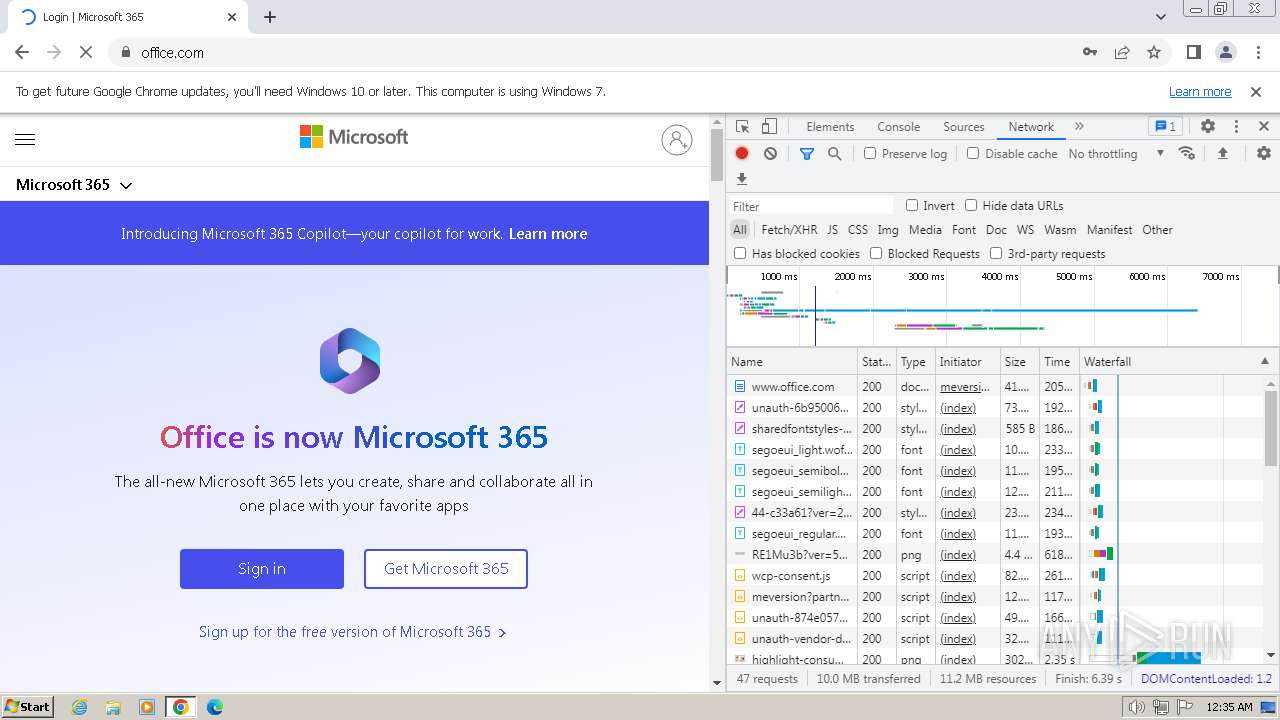Enable Preserve log checkbox
1280x720 pixels.
[870, 154]
